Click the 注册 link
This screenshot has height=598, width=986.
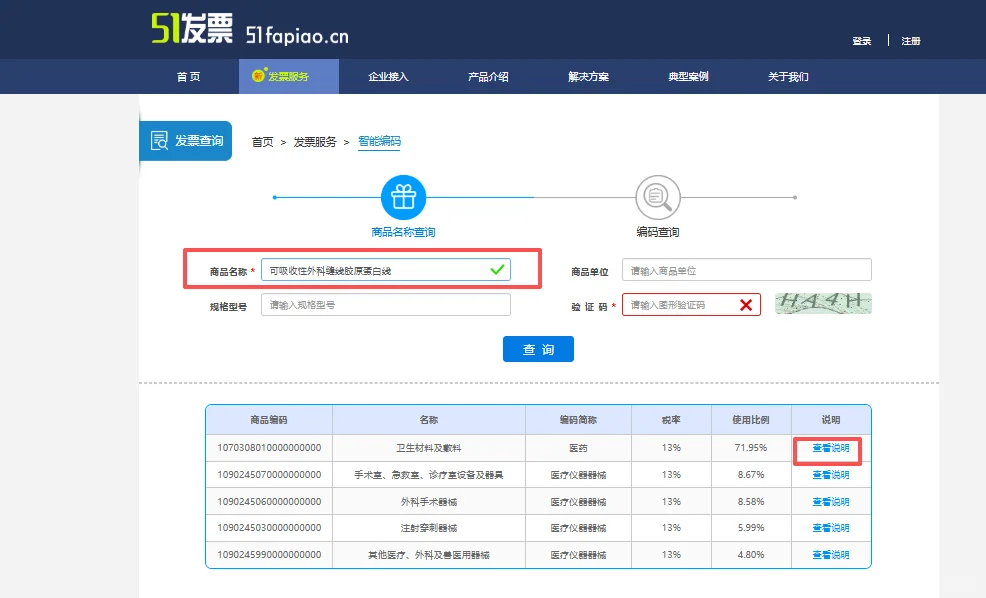(911, 42)
